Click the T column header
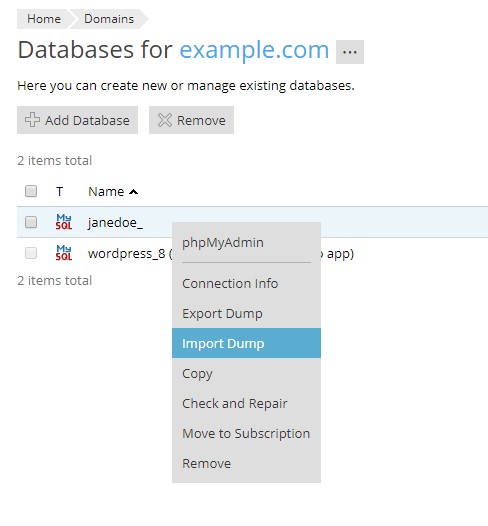This screenshot has height=526, width=488. point(59,192)
